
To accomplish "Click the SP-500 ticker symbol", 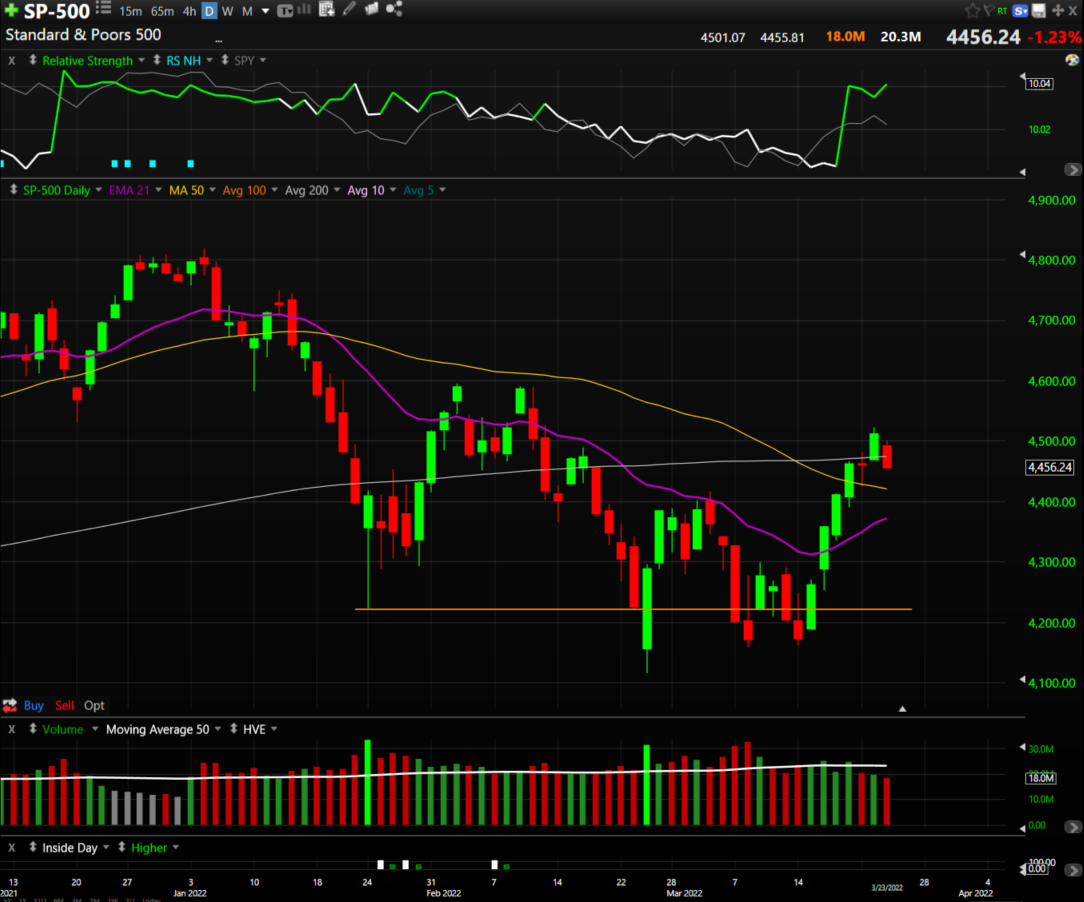I will 57,11.
